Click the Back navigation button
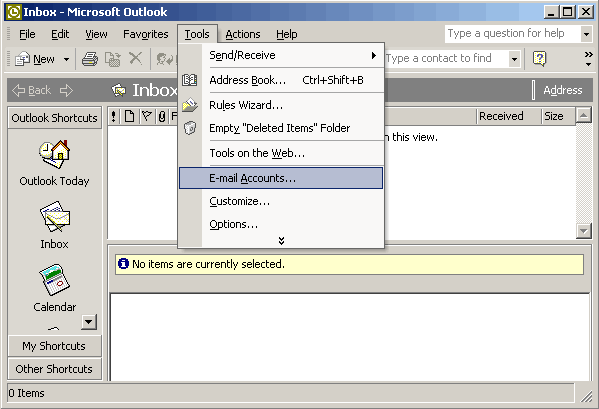The height and width of the screenshot is (409, 599). (32, 91)
